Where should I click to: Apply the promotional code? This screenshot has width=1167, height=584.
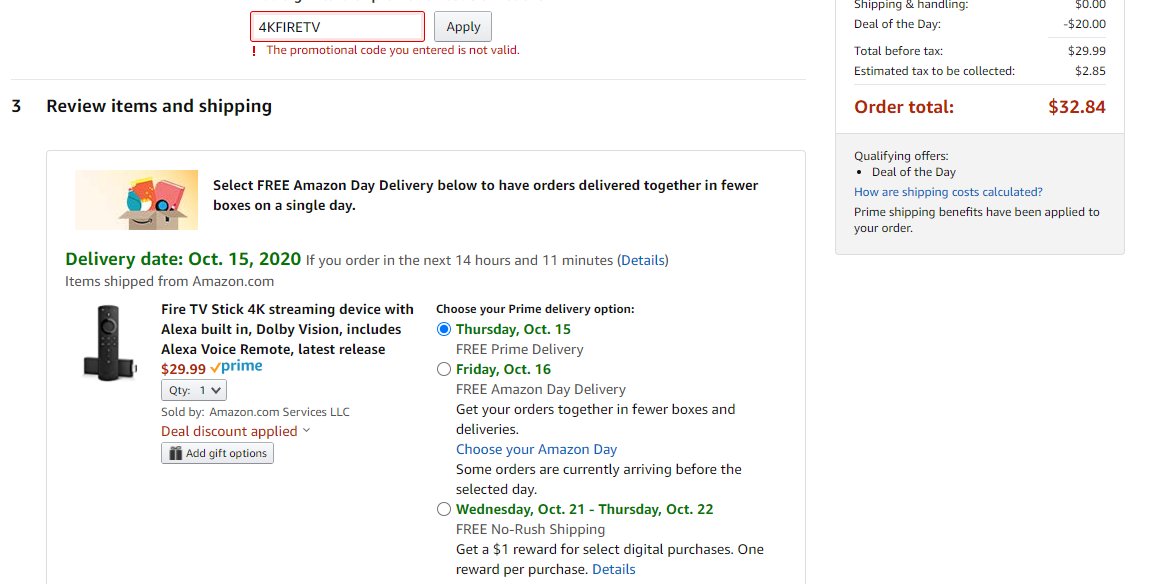click(463, 27)
